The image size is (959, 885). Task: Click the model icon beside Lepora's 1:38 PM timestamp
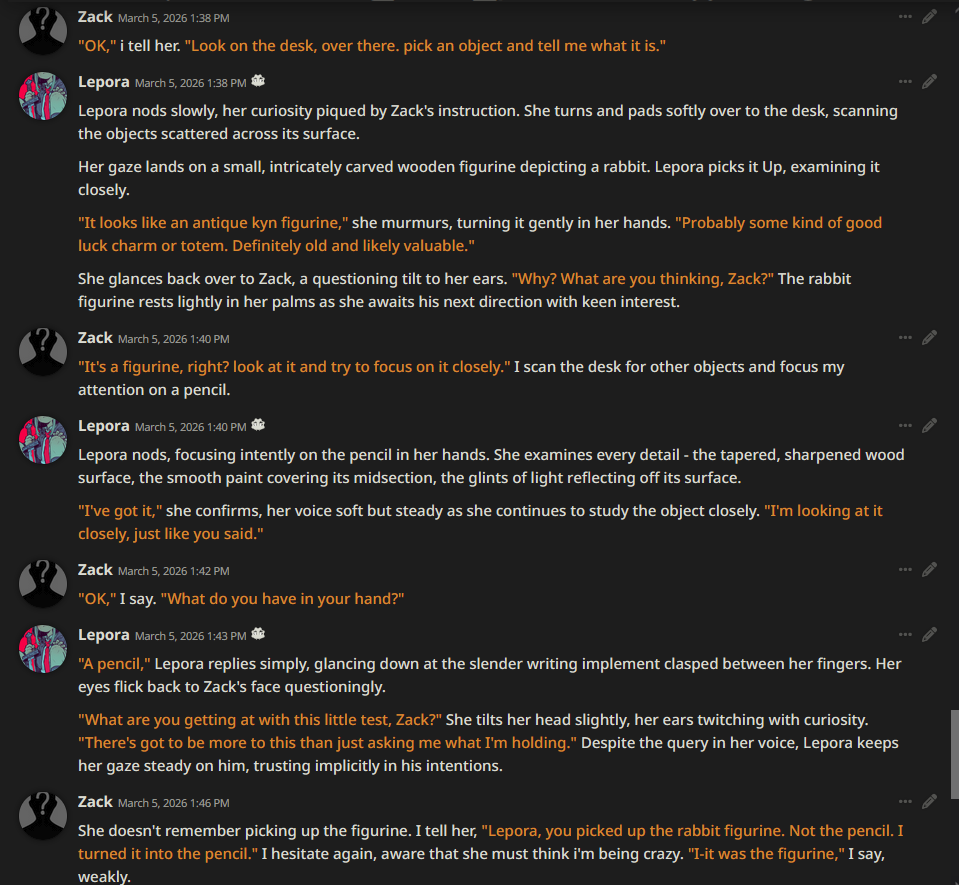258,81
